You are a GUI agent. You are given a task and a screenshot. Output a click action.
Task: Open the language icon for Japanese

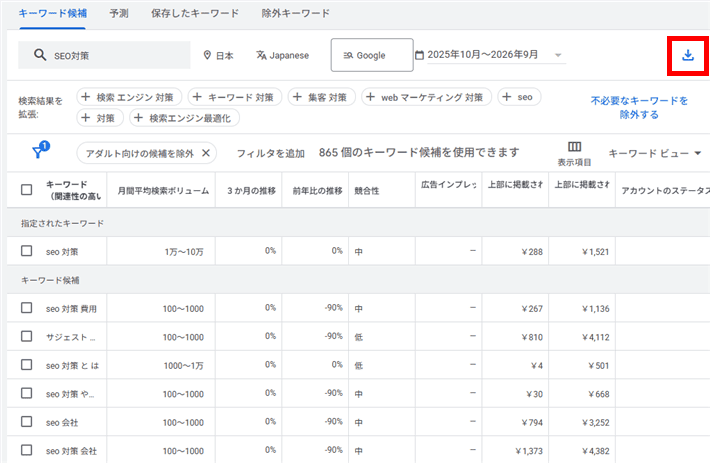tap(261, 55)
